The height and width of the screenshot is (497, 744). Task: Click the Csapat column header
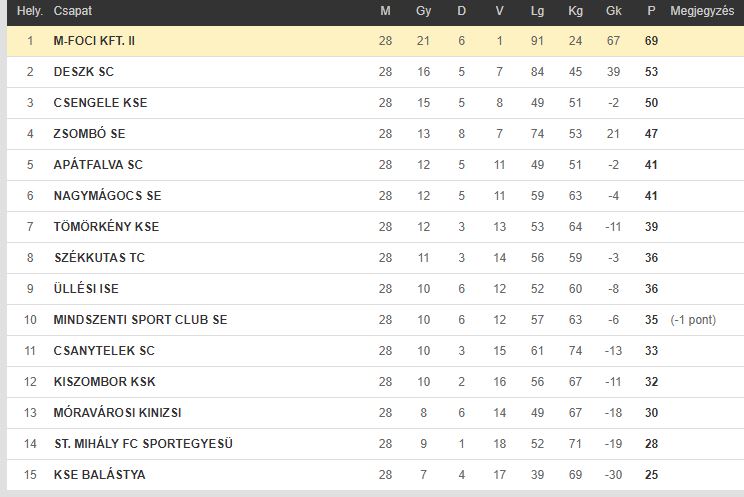[73, 11]
